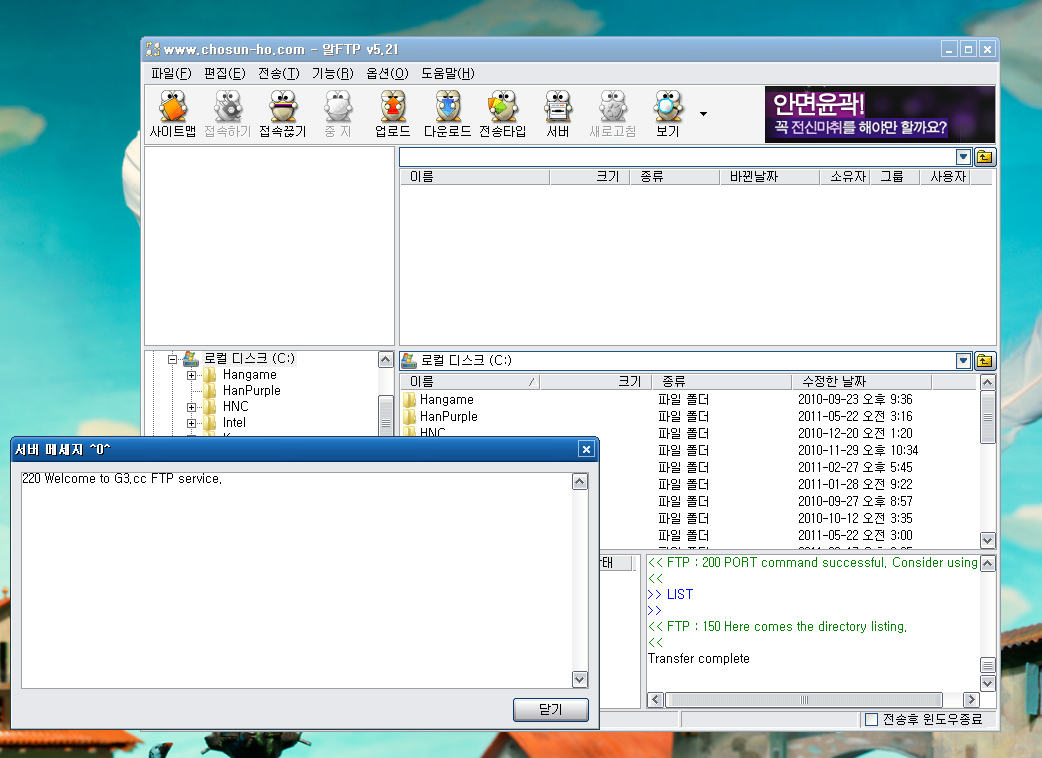Click the server message text area
Image resolution: width=1042 pixels, height=758 pixels.
[x=296, y=580]
